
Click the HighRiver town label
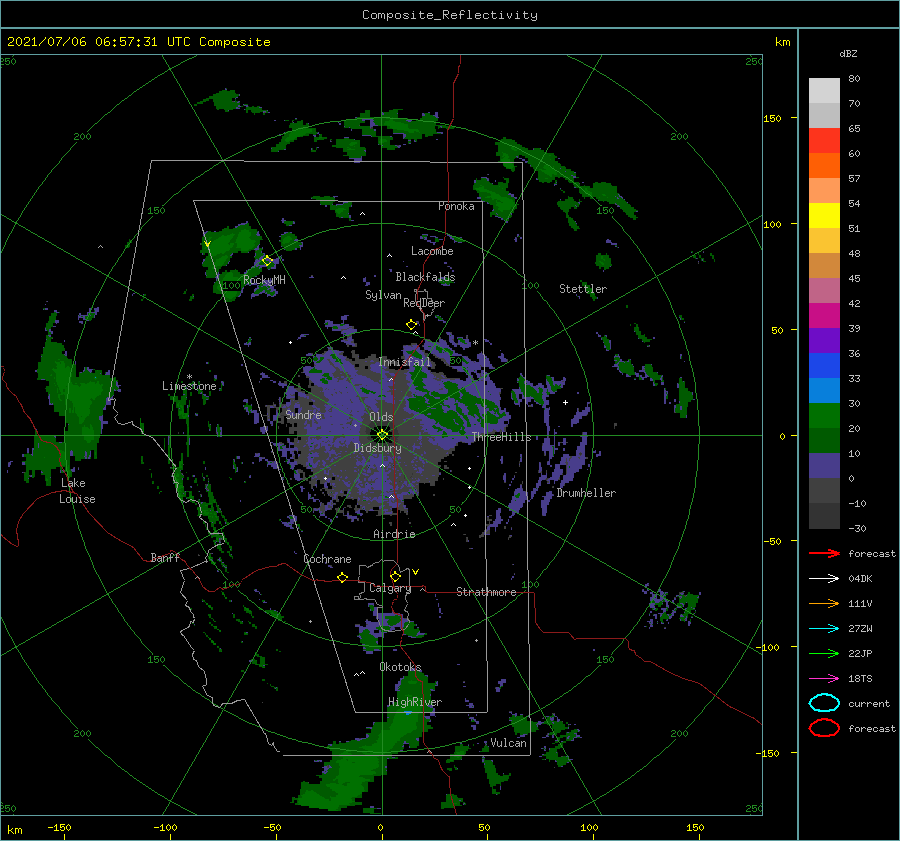(x=415, y=702)
